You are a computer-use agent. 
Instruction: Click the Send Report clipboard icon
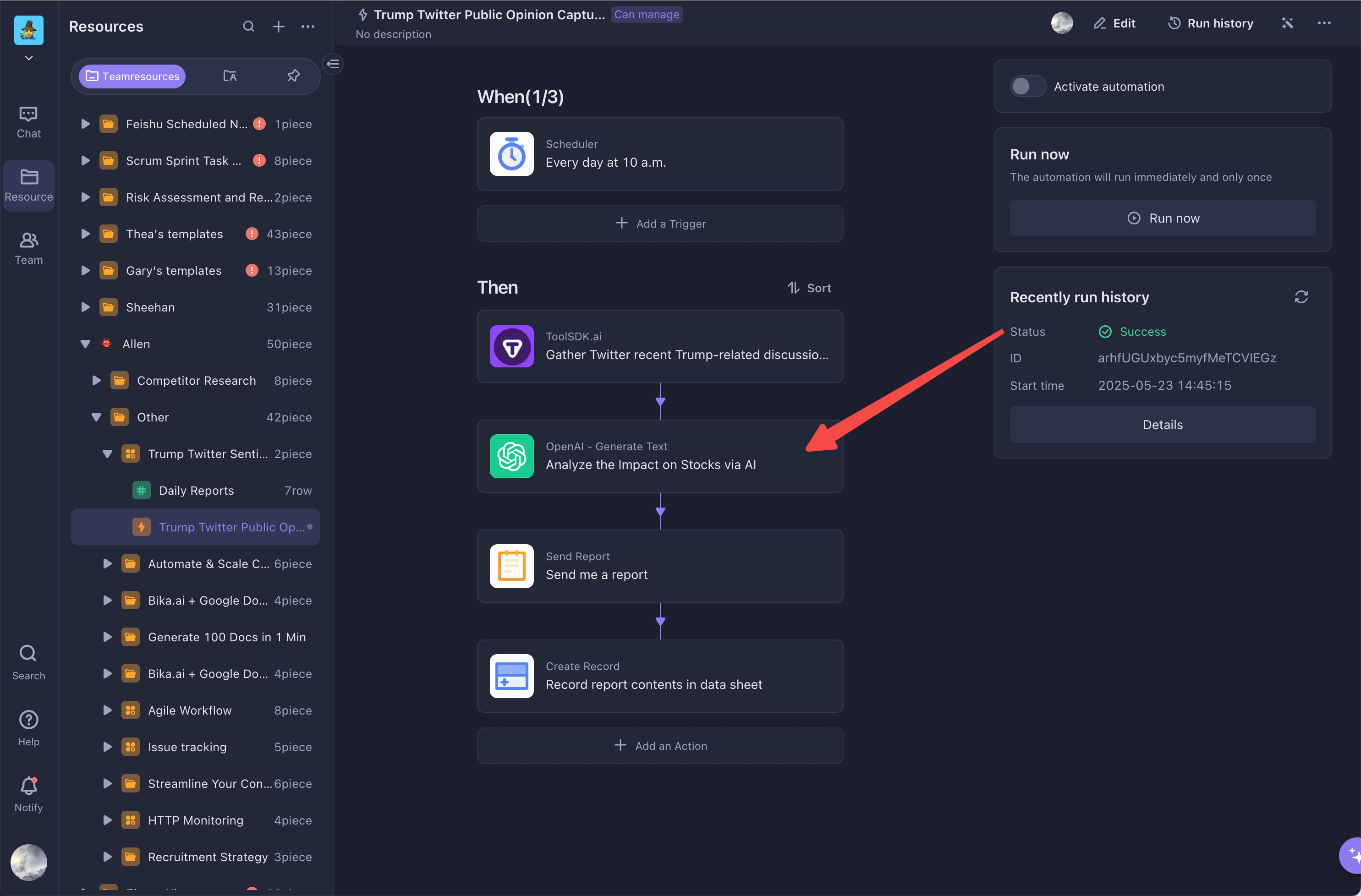(x=511, y=566)
